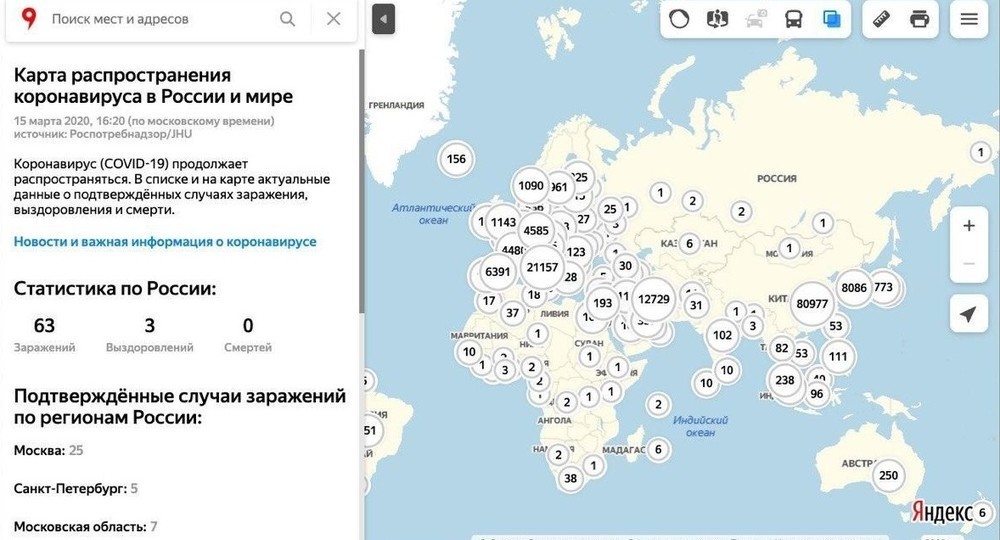The width and height of the screenshot is (1000, 540).
Task: Collapse the side panel with arrow button
Action: coord(383,19)
